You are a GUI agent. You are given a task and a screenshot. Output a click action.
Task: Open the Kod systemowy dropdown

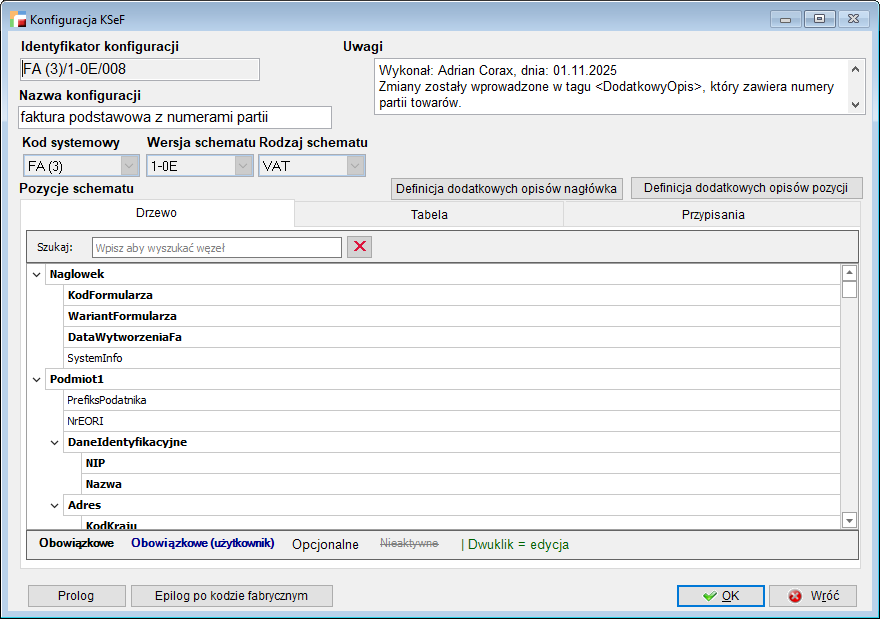(129, 166)
